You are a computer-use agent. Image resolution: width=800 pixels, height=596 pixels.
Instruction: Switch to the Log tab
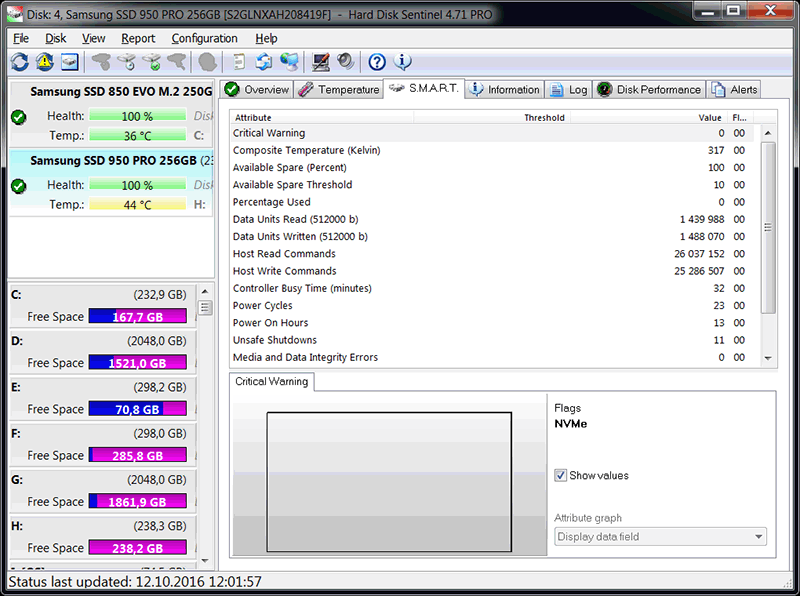coord(568,90)
